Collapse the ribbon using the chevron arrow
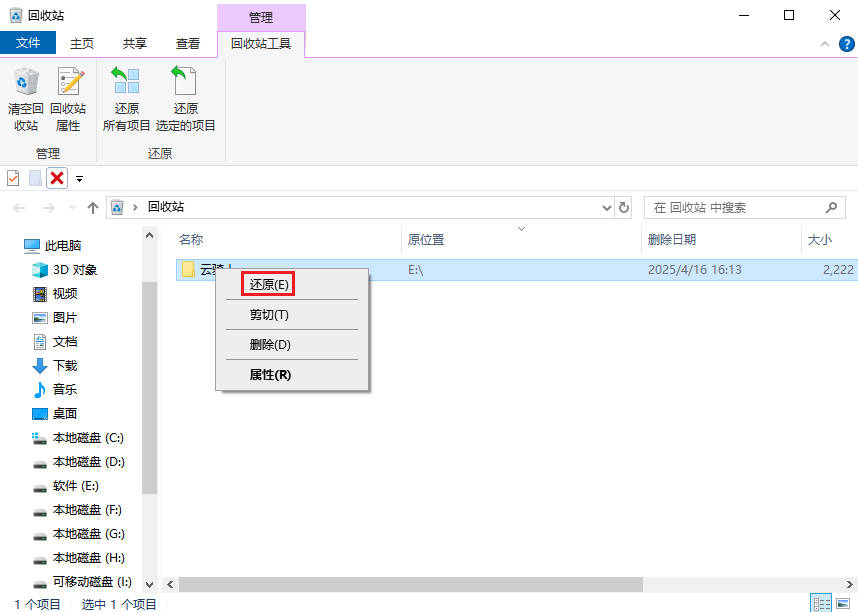 click(825, 44)
